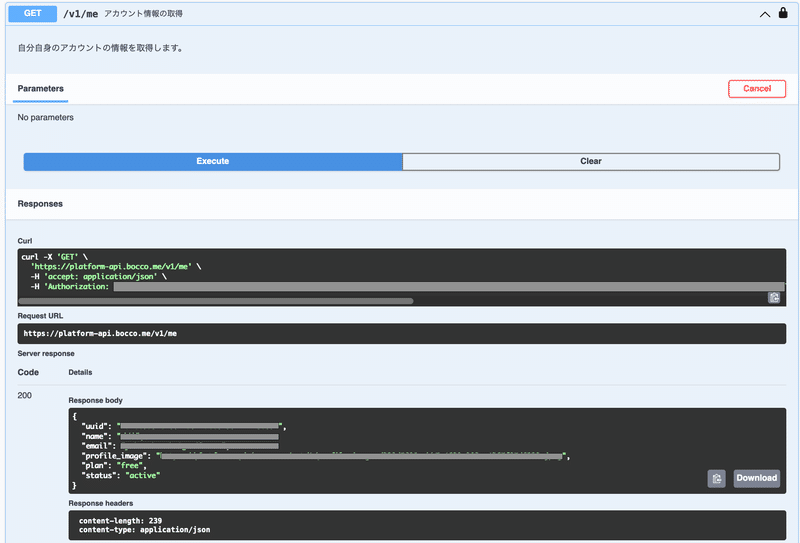Click the Response body label
Image resolution: width=800 pixels, height=543 pixels.
point(95,401)
